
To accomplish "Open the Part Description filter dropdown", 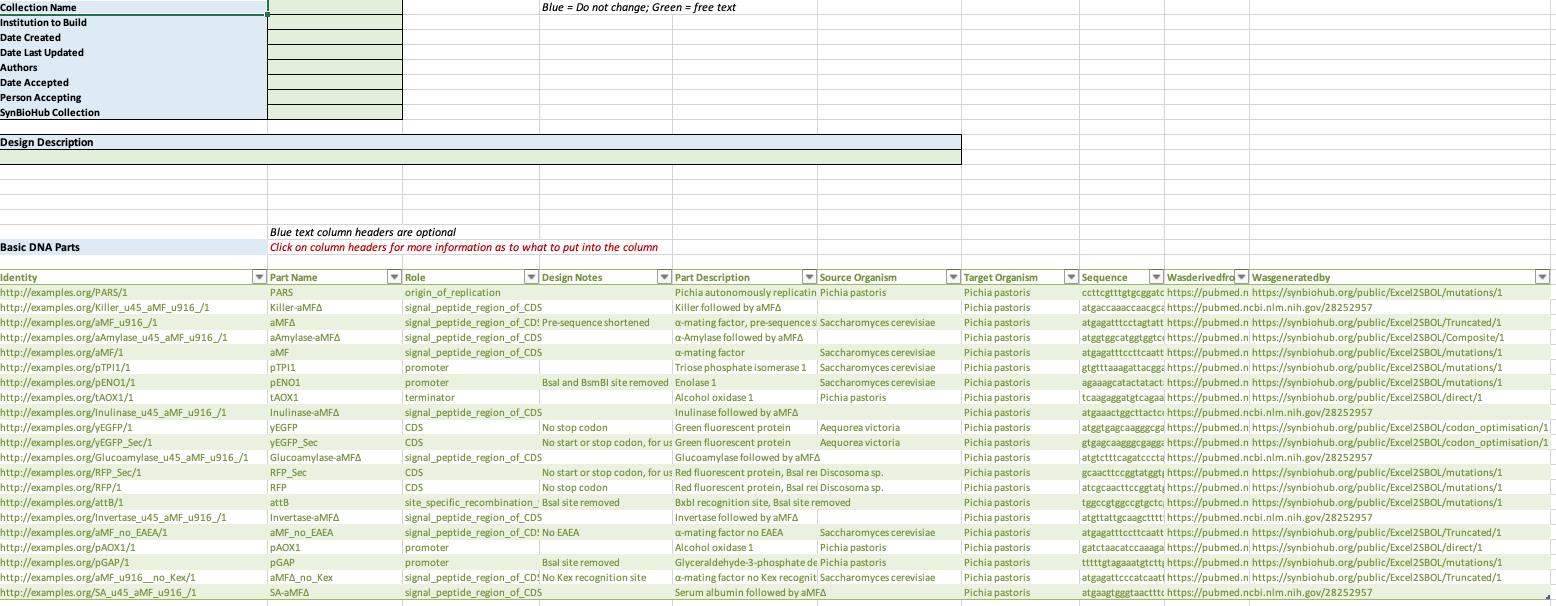I will coord(808,277).
